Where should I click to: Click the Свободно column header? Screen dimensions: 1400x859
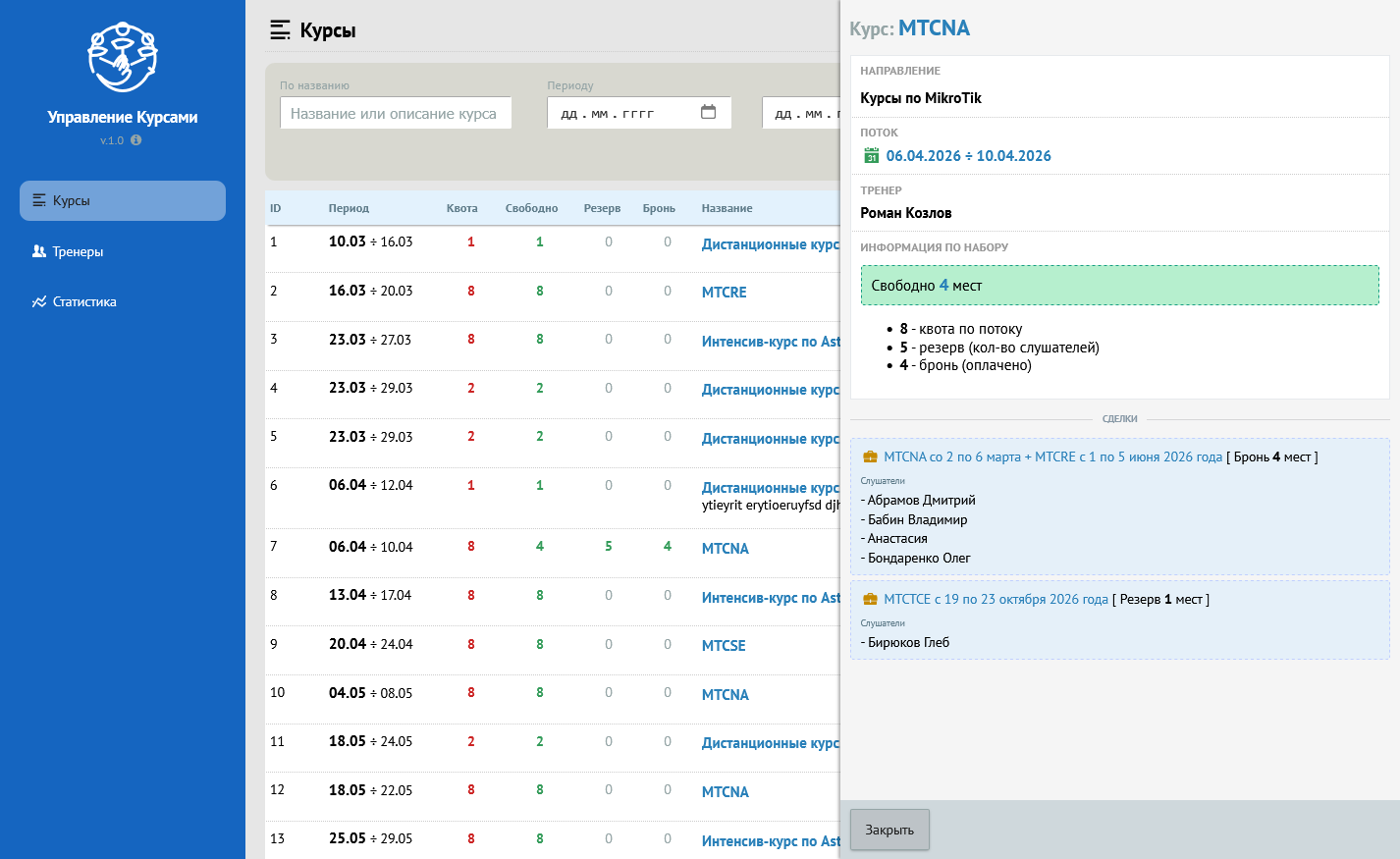click(x=531, y=208)
